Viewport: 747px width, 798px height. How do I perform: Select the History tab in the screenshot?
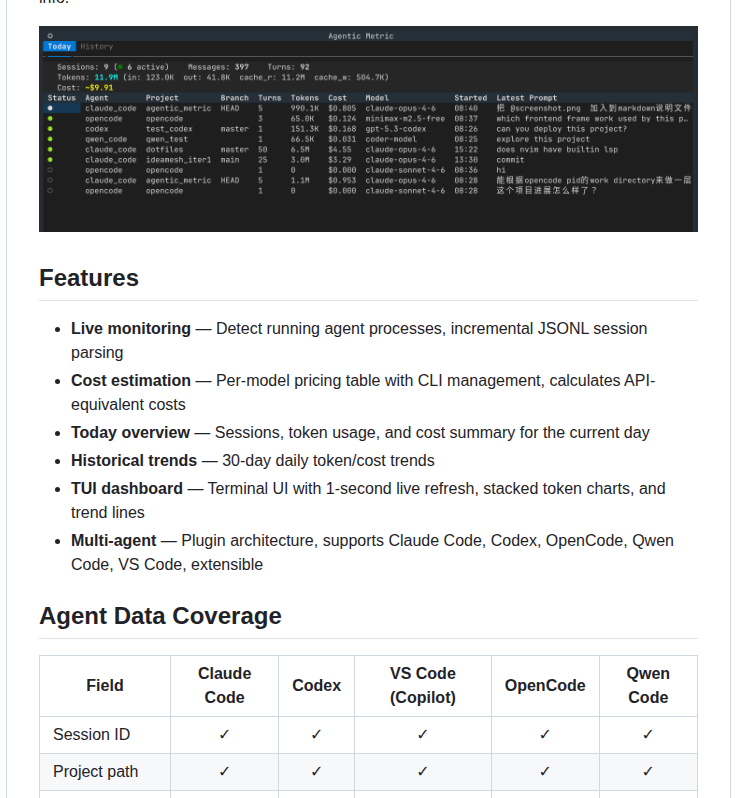click(97, 46)
